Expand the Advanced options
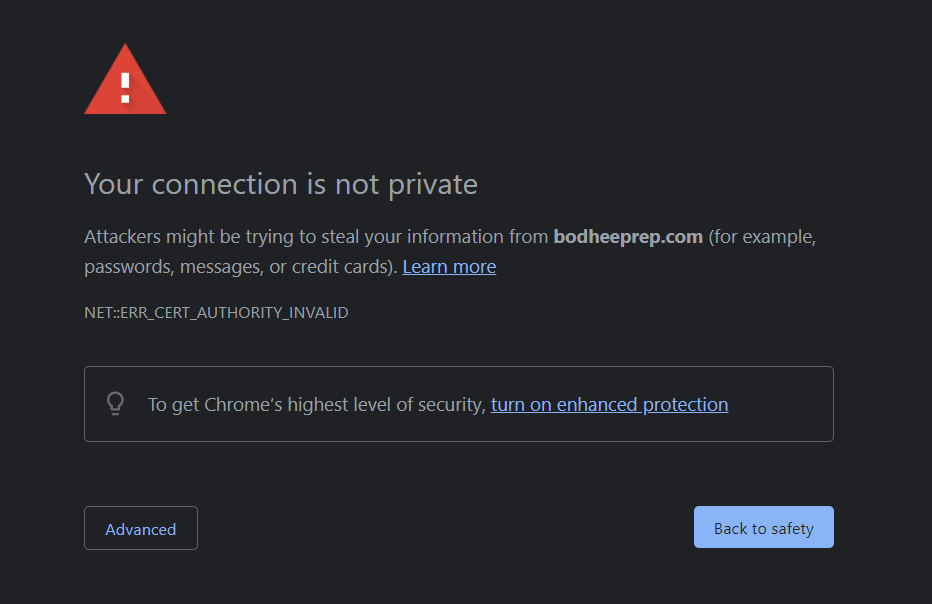Viewport: 932px width, 604px height. 141,529
